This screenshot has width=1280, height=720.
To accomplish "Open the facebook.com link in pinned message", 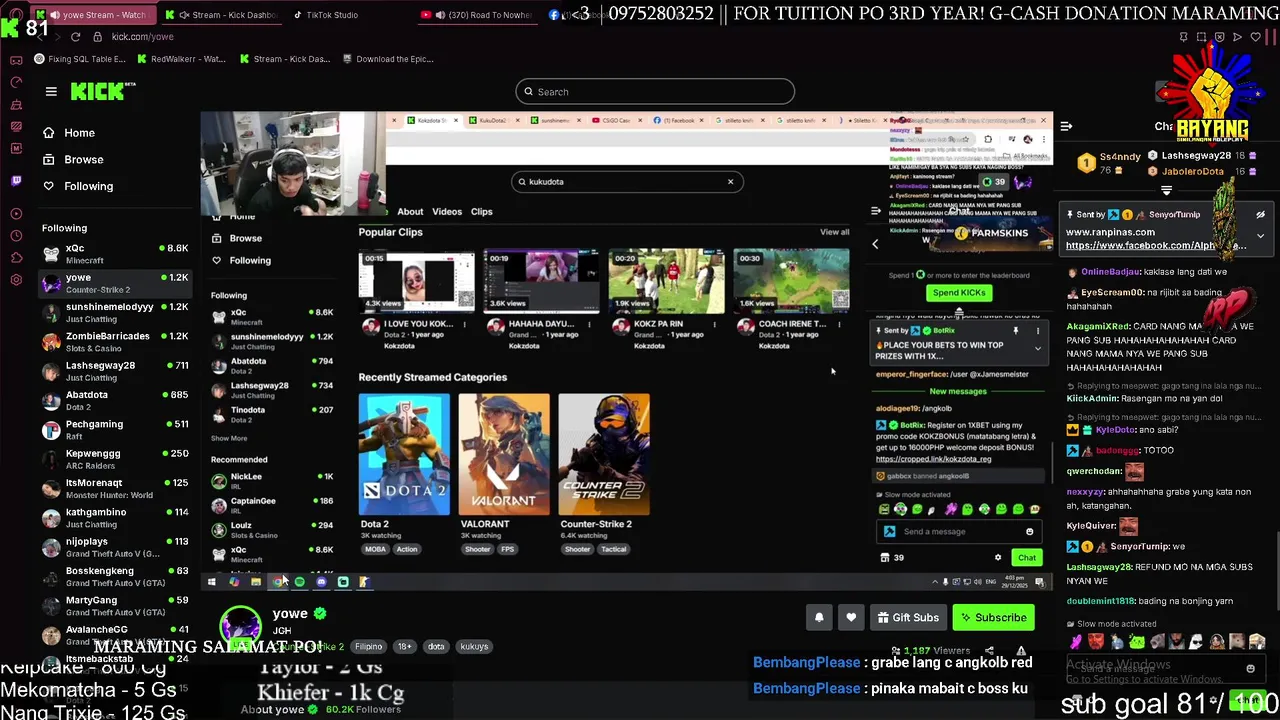I will coord(1155,245).
